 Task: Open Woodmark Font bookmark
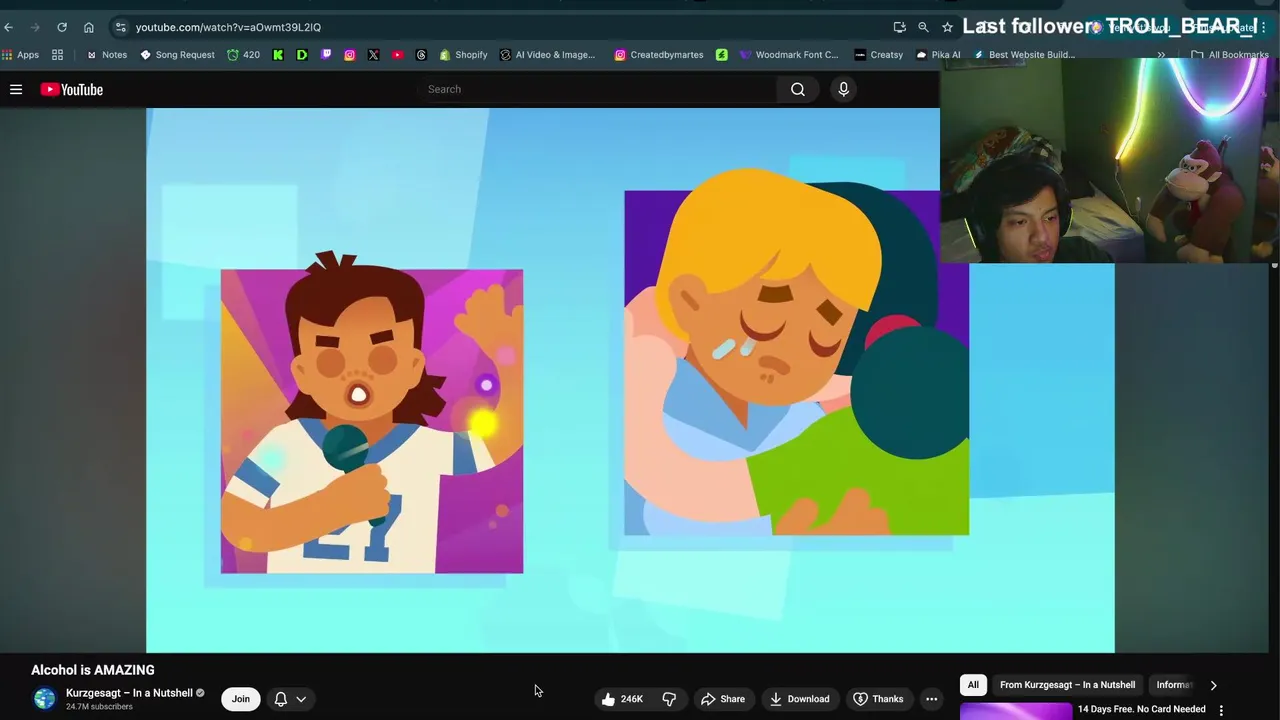(789, 55)
